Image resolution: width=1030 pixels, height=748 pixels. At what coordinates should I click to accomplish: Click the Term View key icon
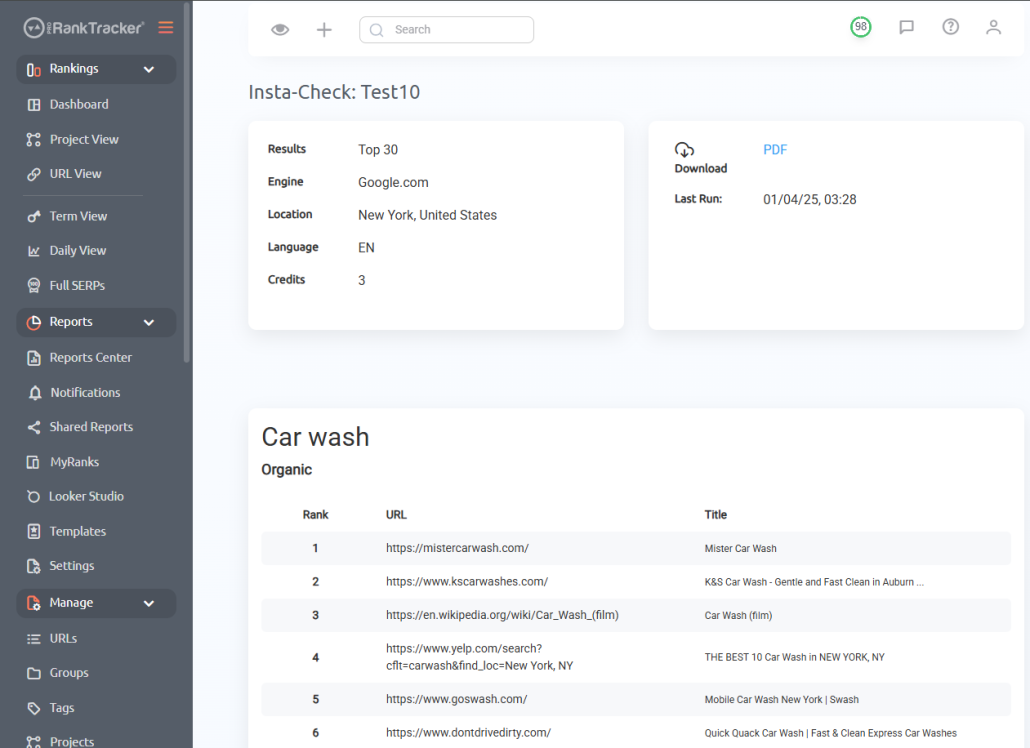tap(34, 216)
